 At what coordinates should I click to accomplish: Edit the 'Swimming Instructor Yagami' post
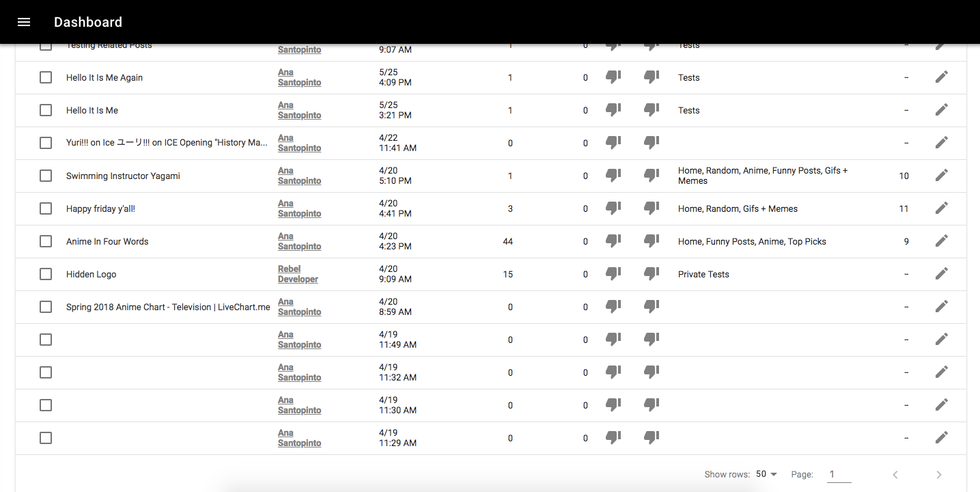click(x=940, y=175)
